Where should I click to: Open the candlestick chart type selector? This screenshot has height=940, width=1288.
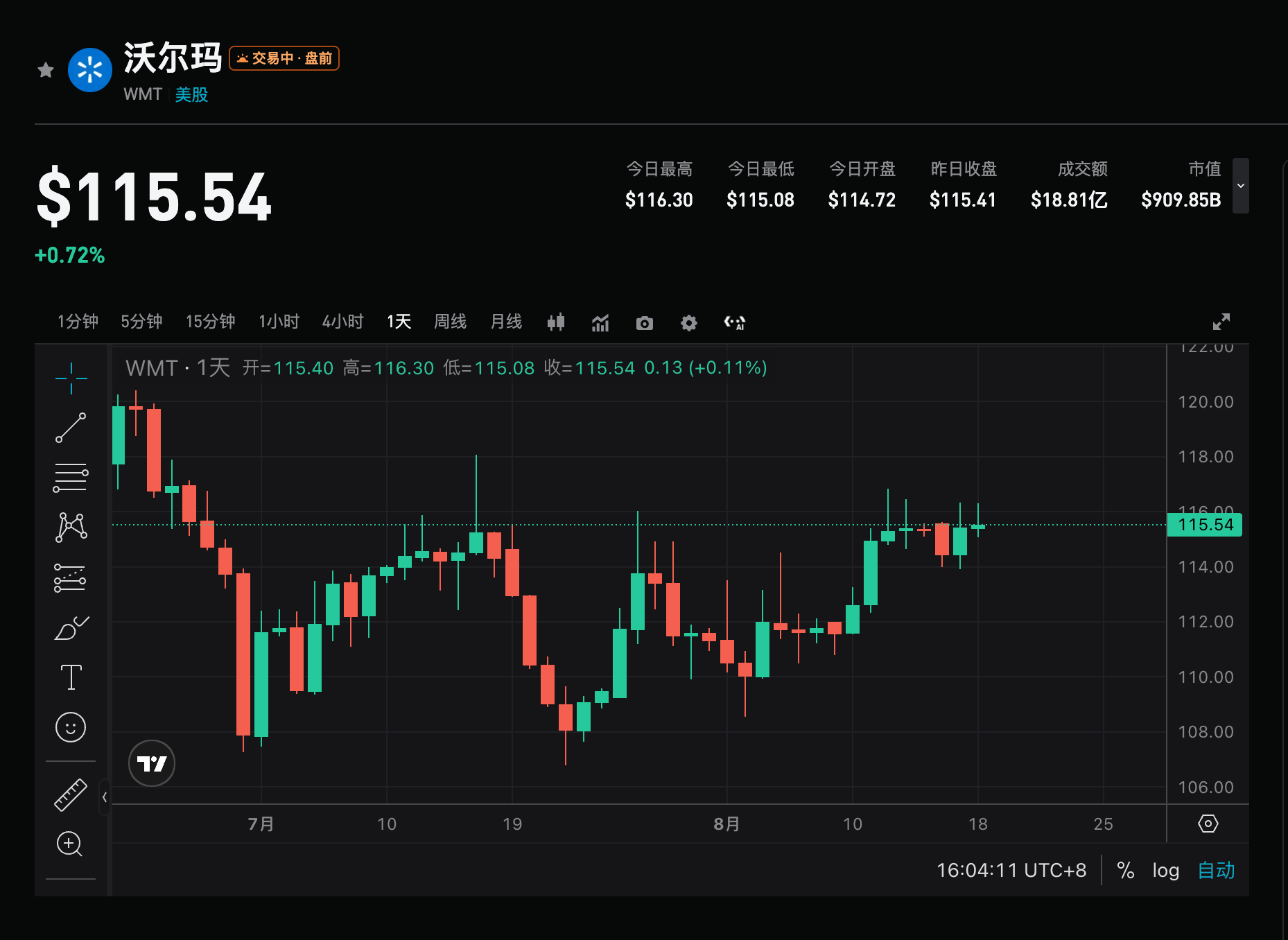pyautogui.click(x=556, y=322)
